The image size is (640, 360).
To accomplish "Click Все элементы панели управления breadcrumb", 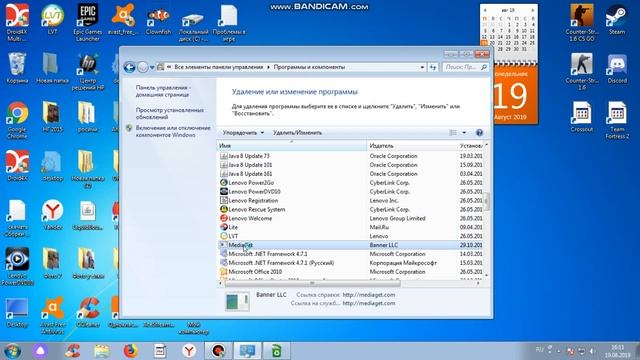I will [x=218, y=67].
